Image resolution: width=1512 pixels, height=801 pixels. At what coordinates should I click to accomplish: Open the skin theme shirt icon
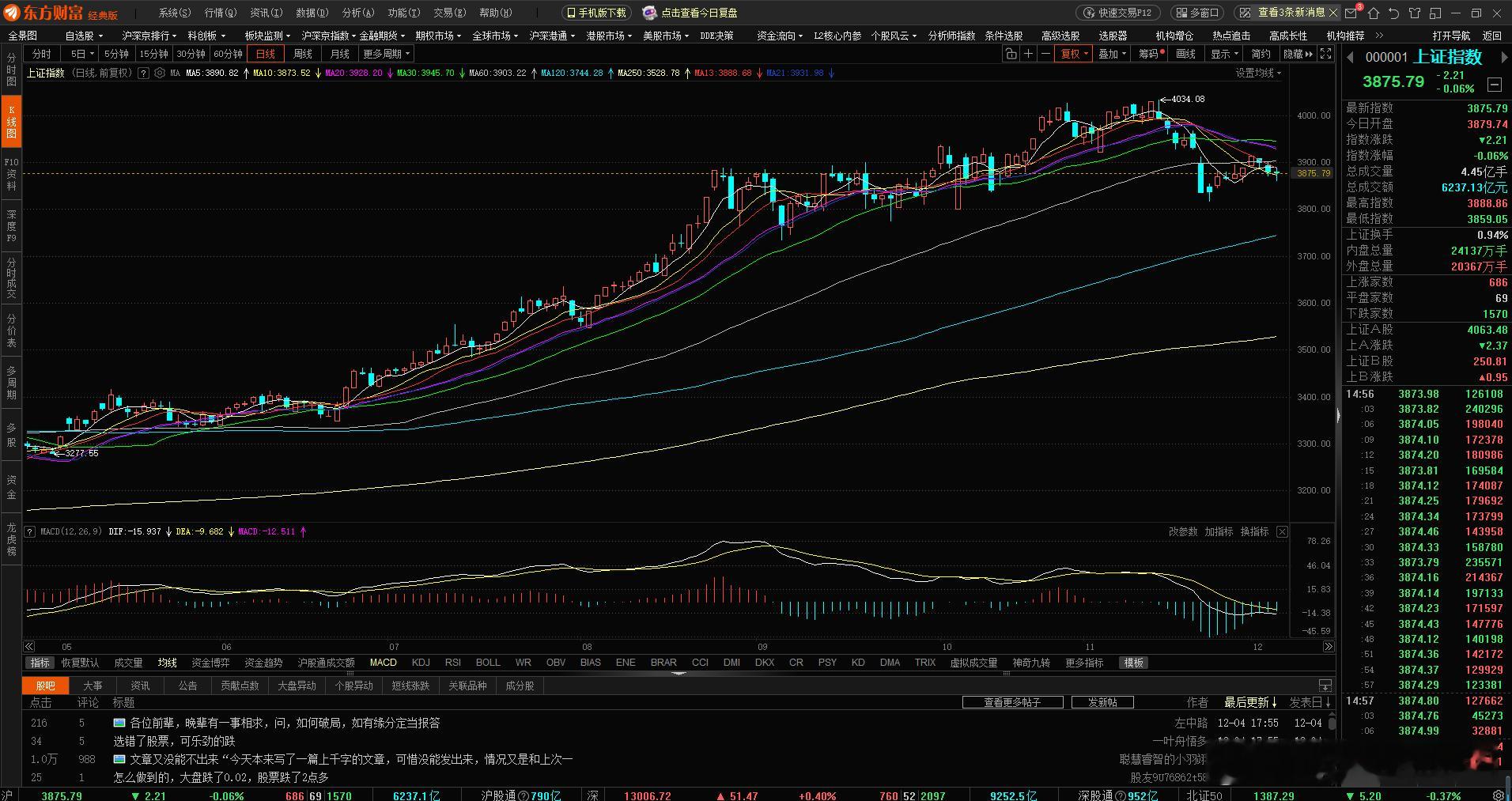(x=1415, y=13)
